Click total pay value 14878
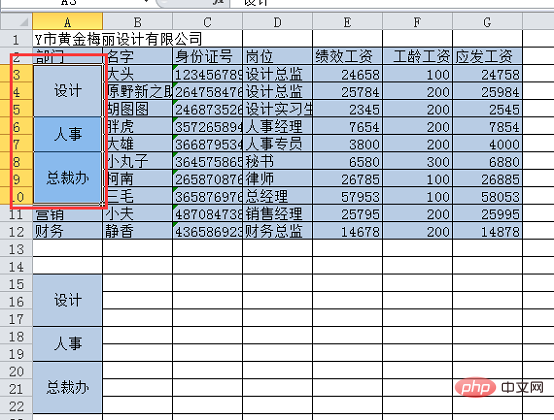Image resolution: width=554 pixels, height=420 pixels. [x=487, y=232]
